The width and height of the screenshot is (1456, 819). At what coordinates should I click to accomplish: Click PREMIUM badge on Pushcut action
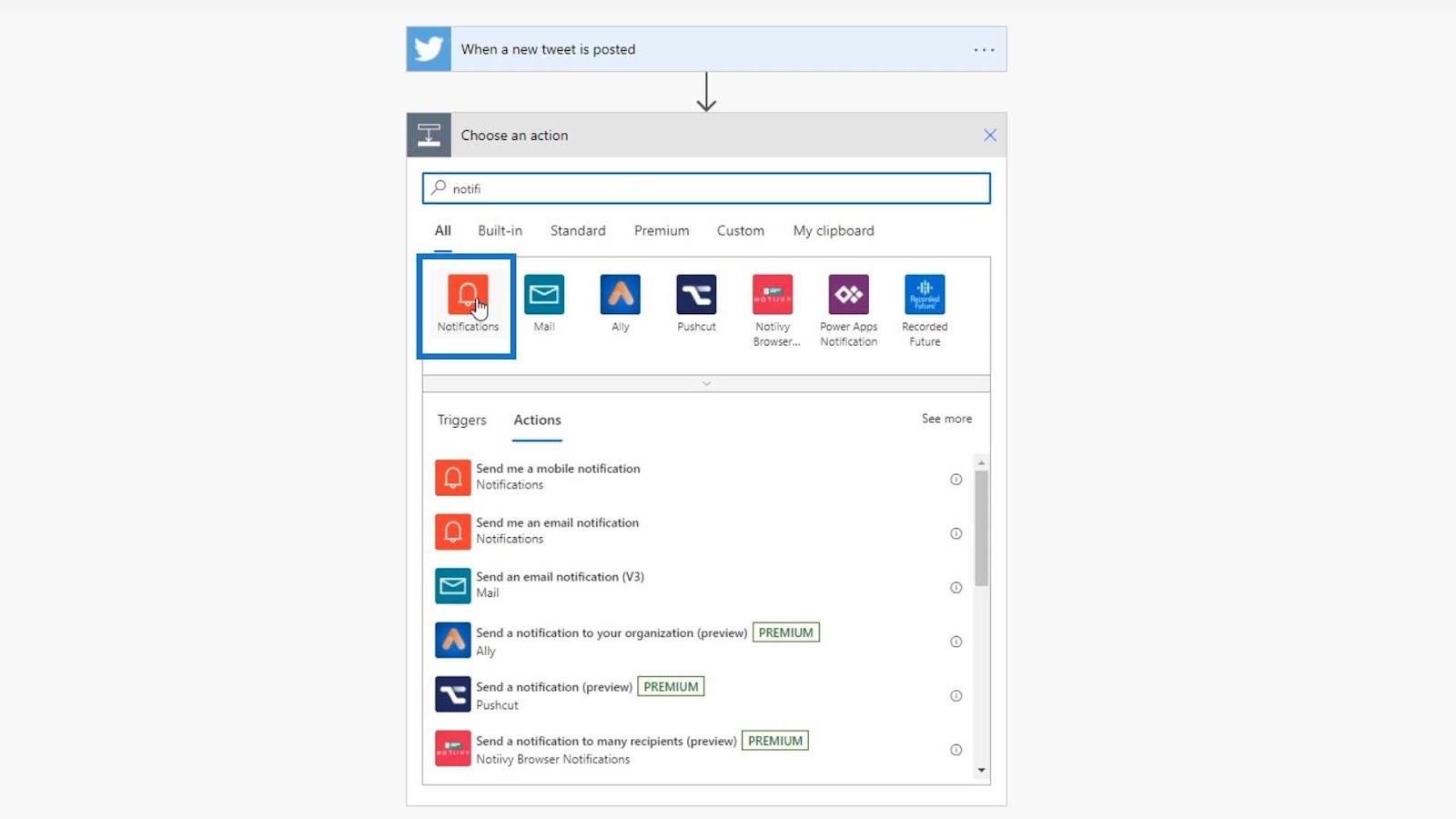671,687
